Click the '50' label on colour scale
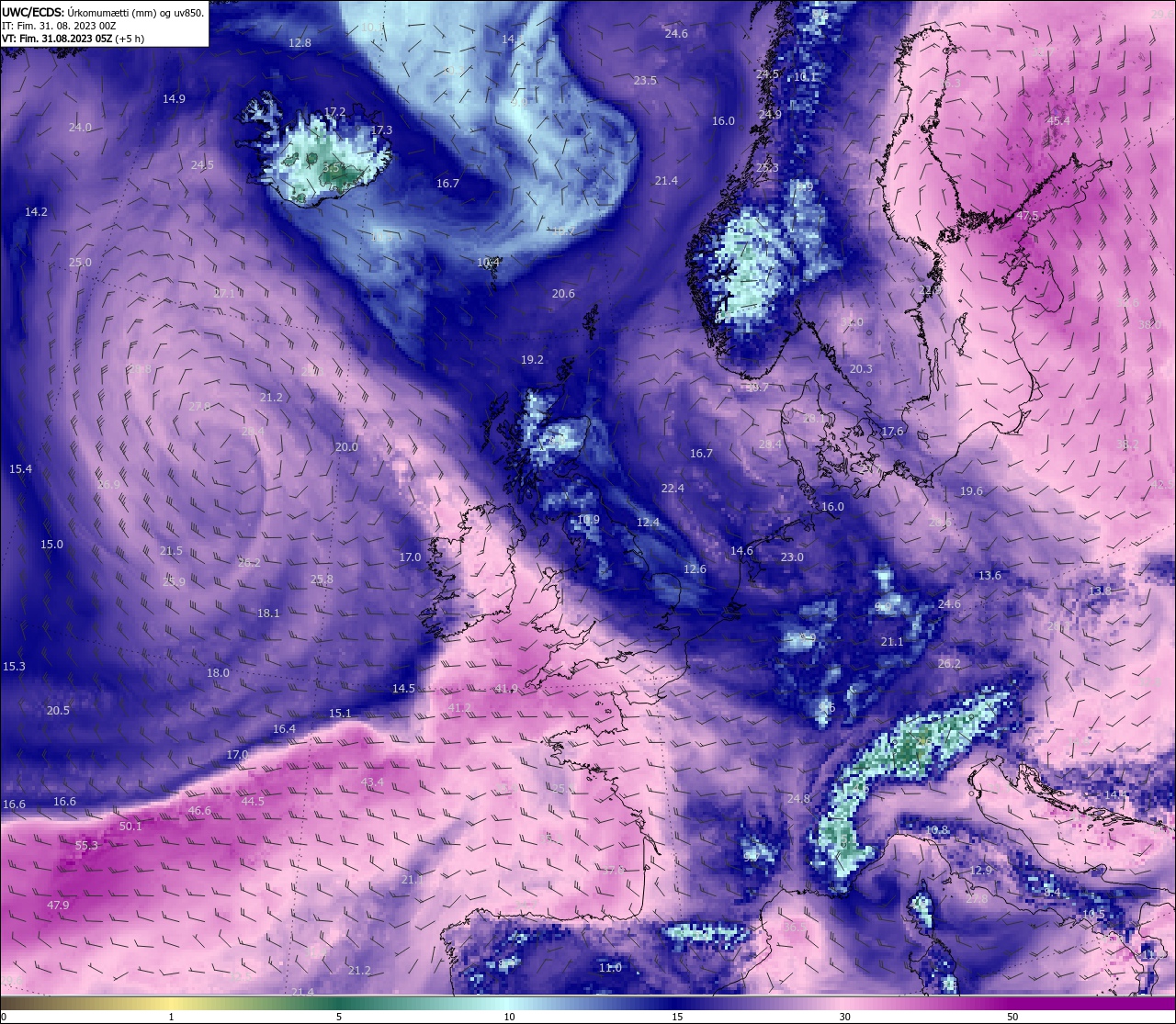This screenshot has height=1024, width=1176. point(1012,1017)
